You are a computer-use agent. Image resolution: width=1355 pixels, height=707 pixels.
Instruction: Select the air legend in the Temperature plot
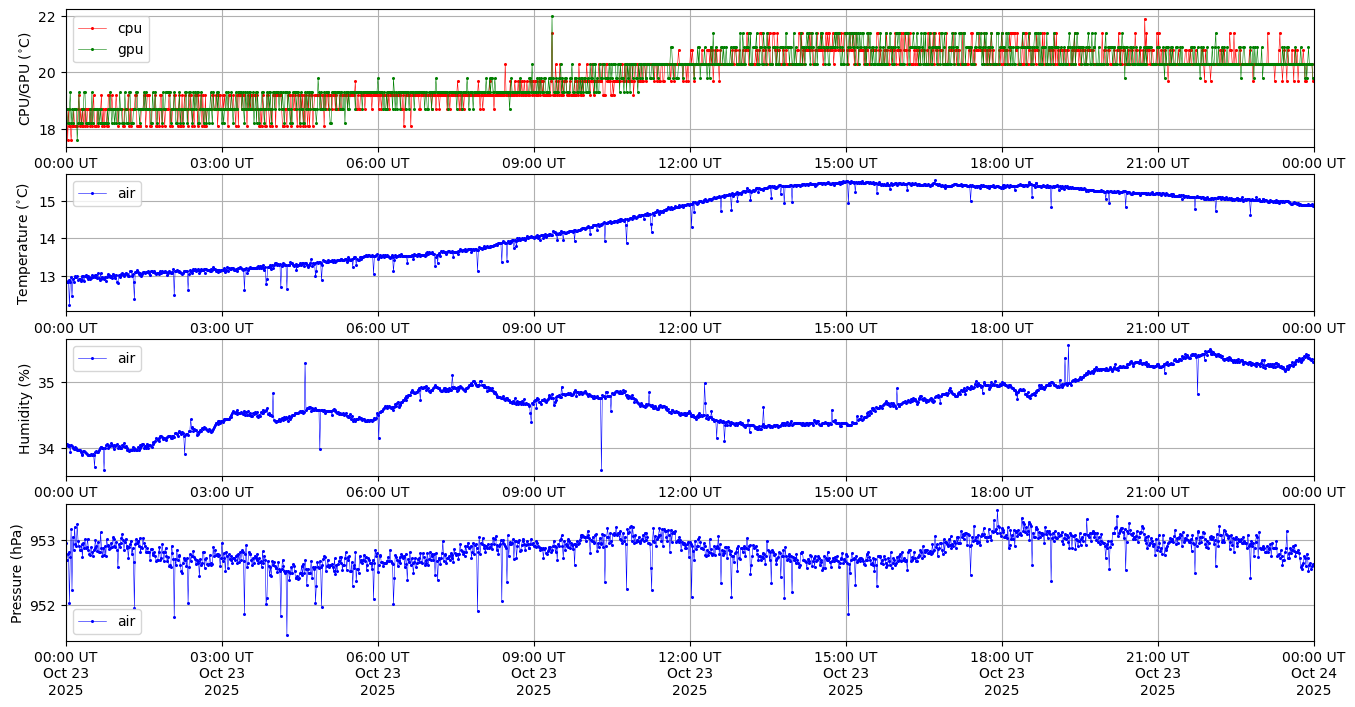point(107,193)
